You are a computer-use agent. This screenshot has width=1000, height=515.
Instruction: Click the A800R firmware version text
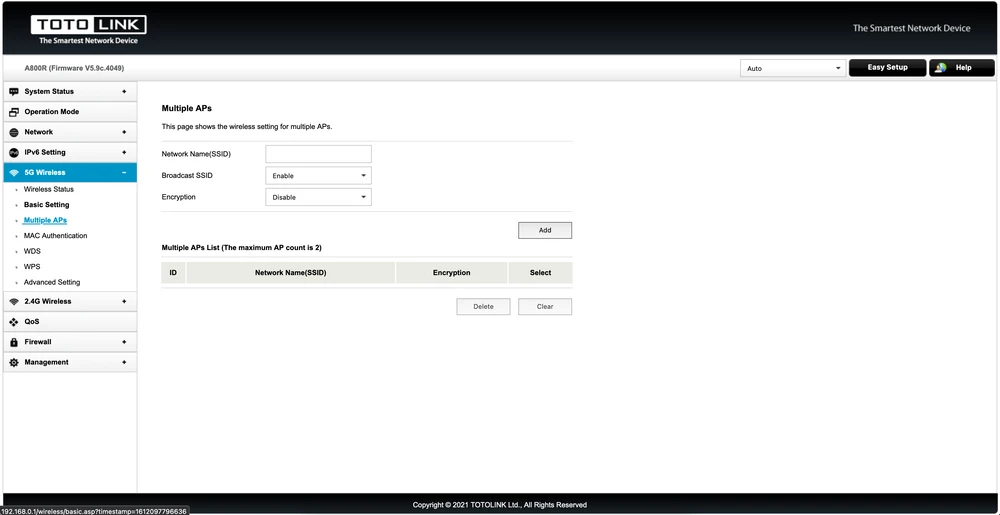click(74, 68)
